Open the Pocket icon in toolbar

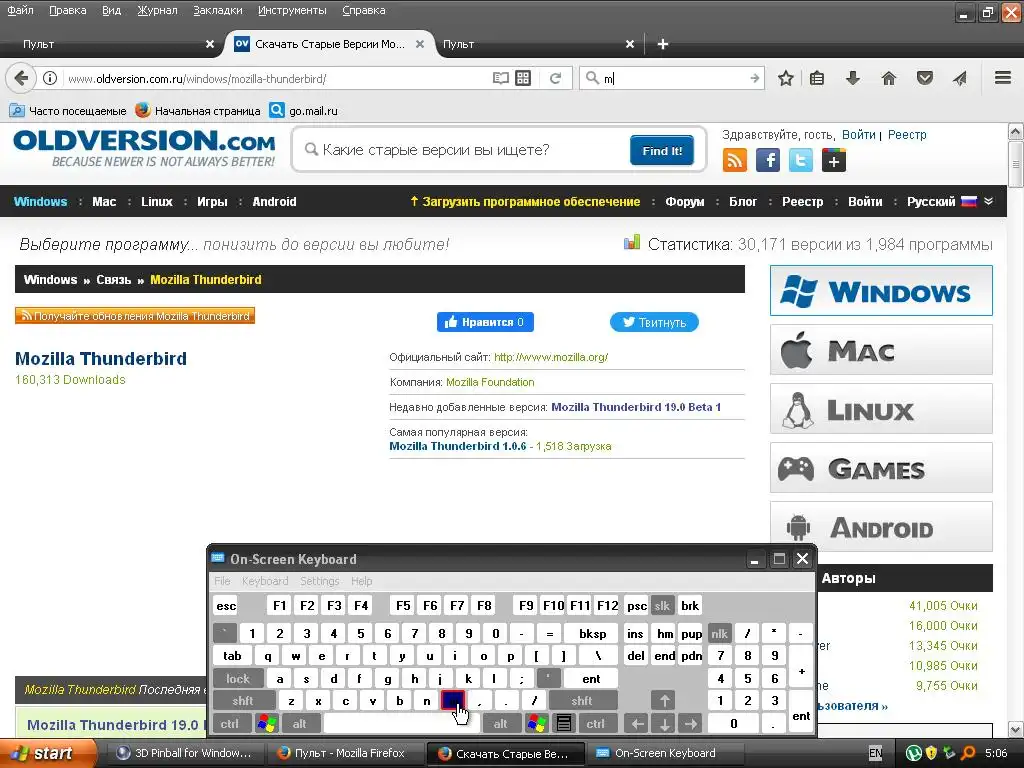coord(925,78)
